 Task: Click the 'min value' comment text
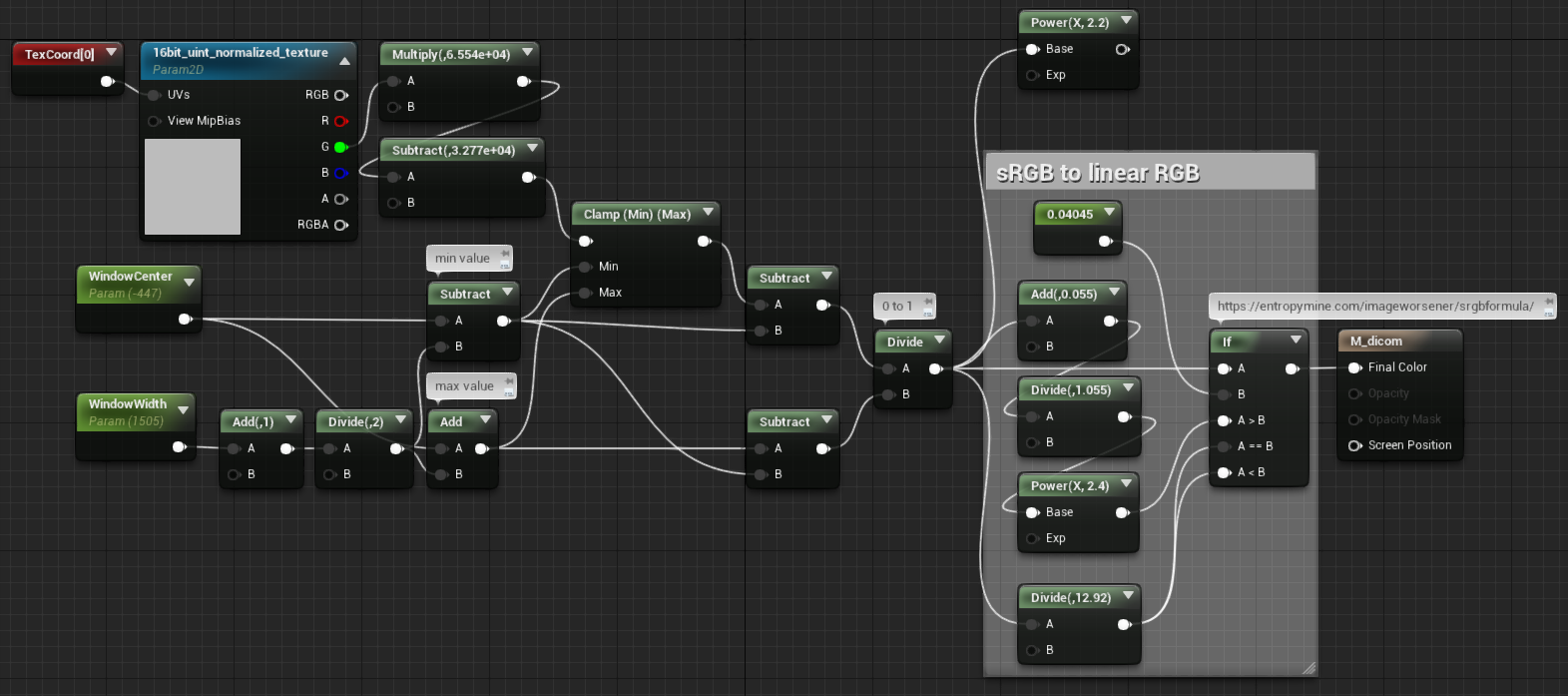[x=462, y=259]
